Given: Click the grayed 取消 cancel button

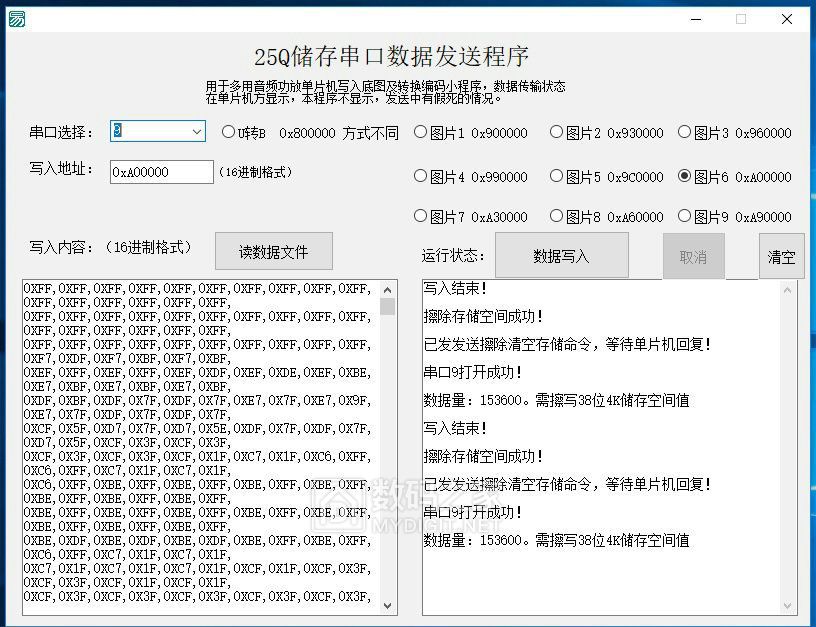Looking at the screenshot, I should tap(693, 255).
